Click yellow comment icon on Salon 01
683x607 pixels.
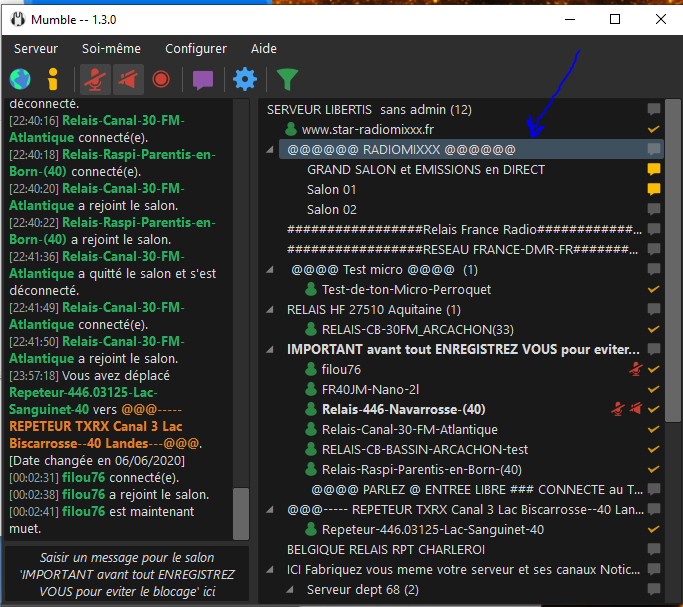click(x=653, y=189)
